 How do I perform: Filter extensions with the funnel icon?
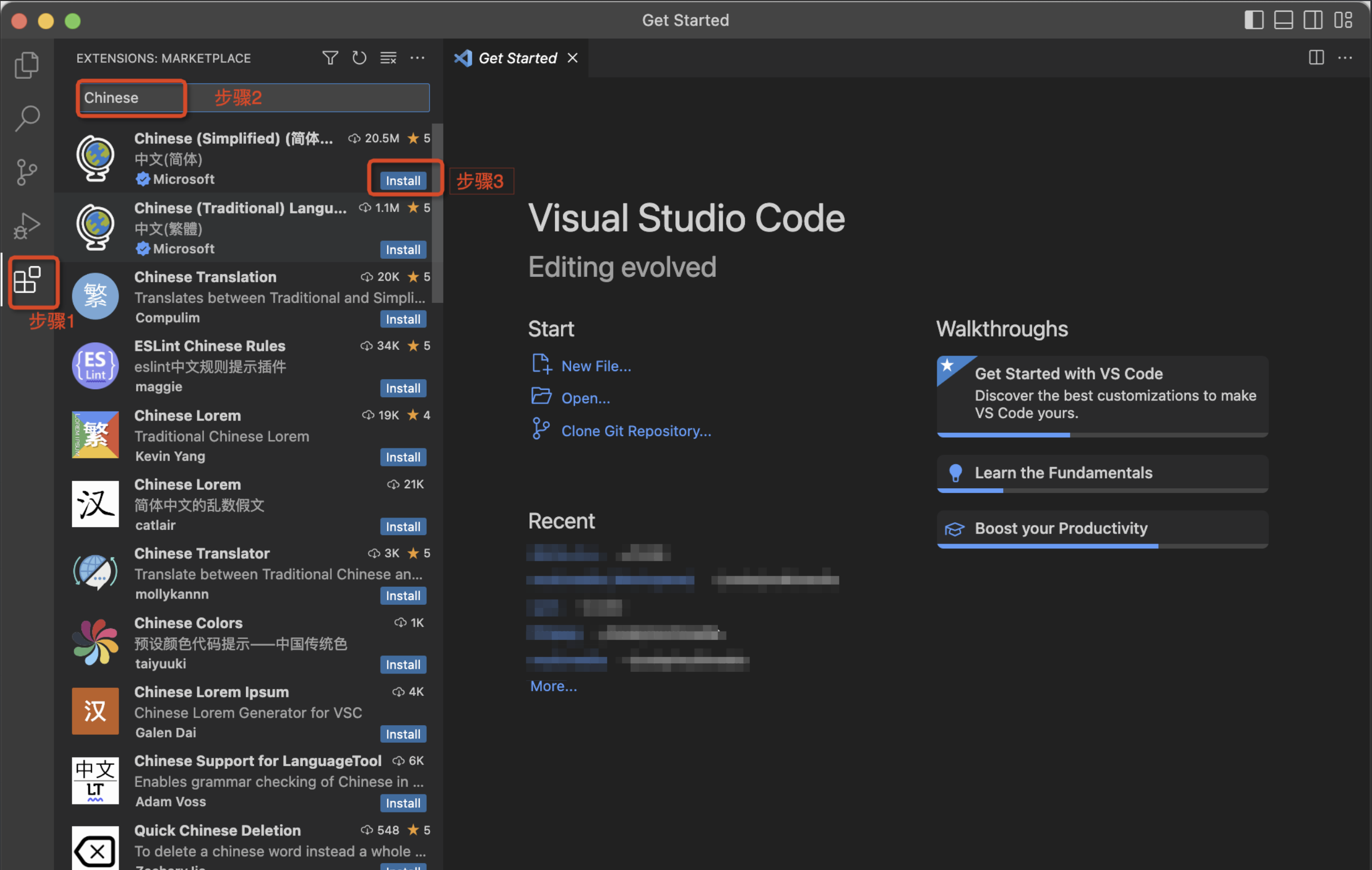click(x=330, y=58)
